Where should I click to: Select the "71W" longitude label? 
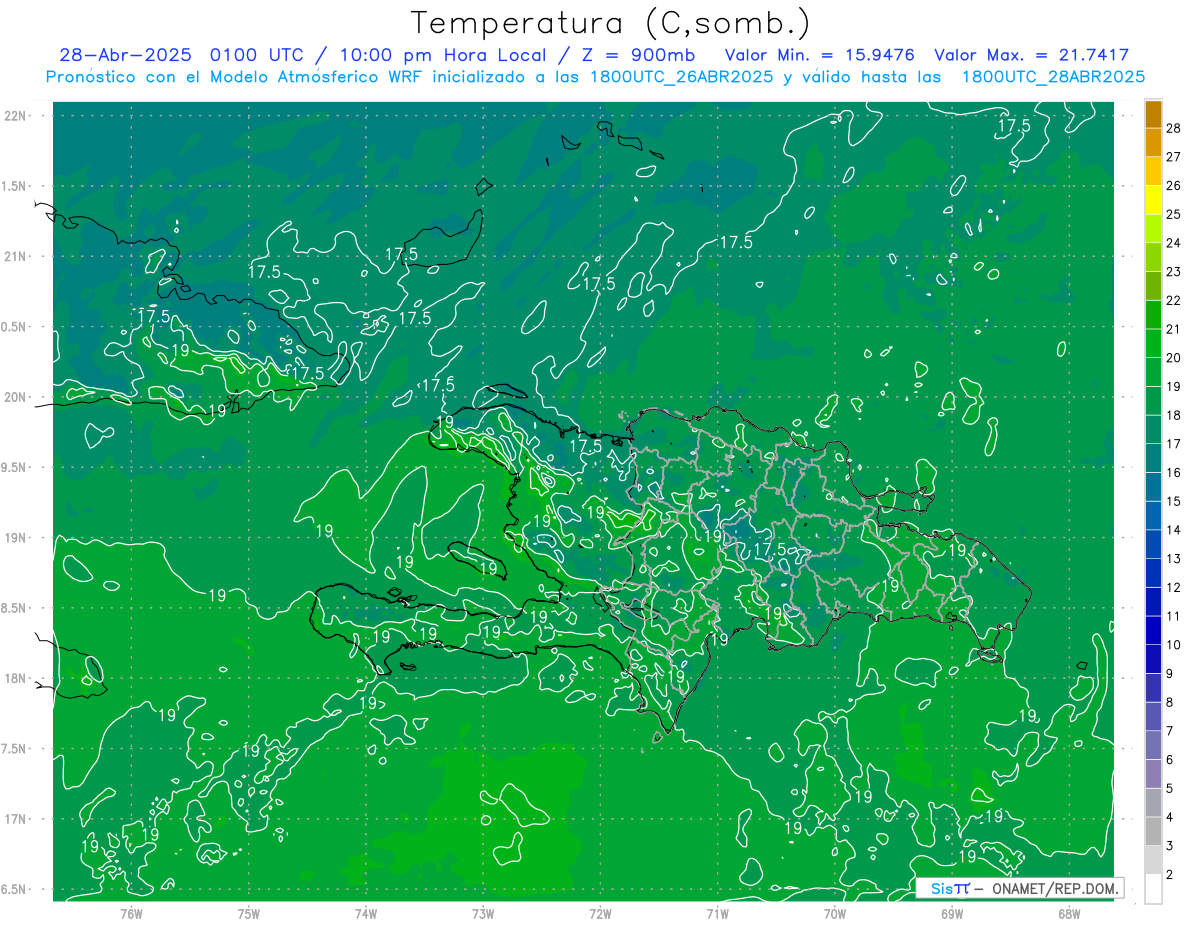coord(717,914)
